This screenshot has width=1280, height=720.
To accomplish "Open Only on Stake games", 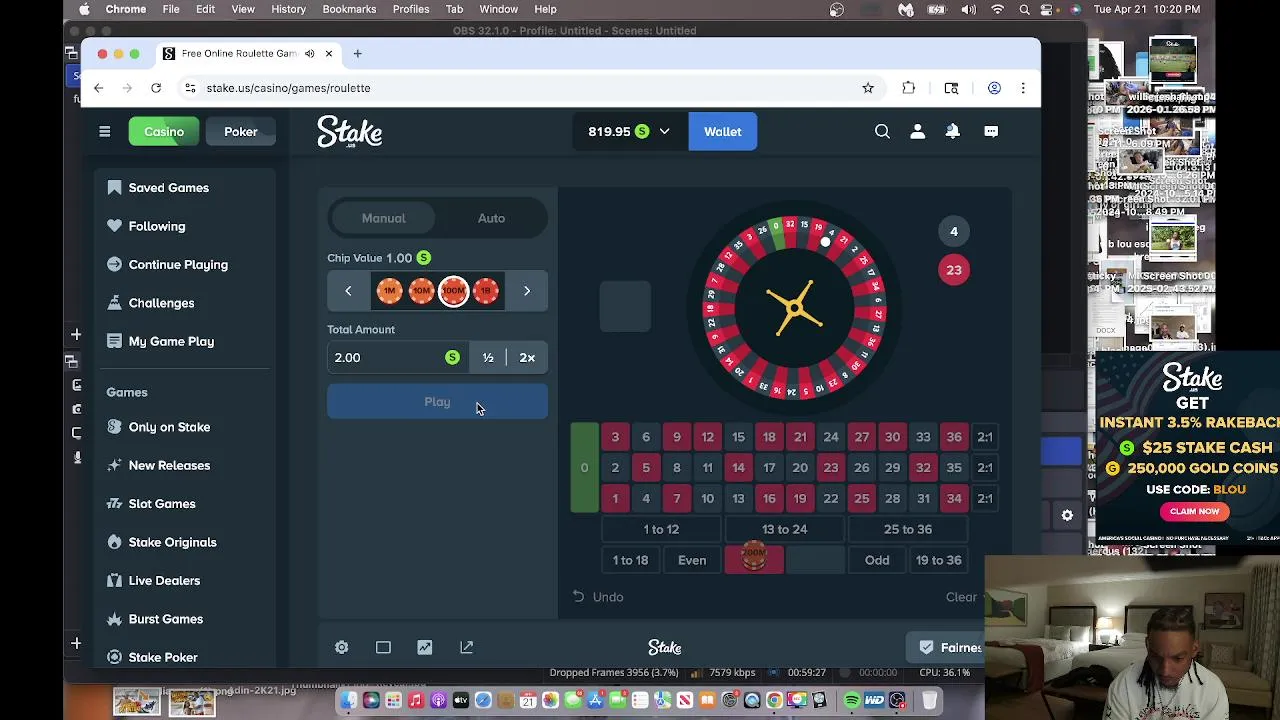I will click(169, 427).
